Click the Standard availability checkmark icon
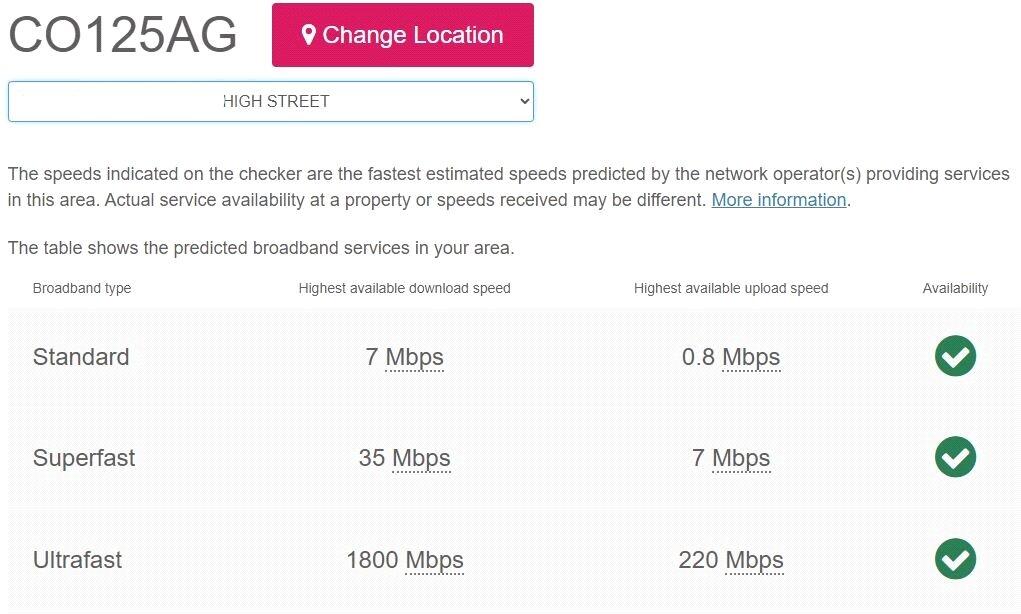Screen dimensions: 1021x614 pos(955,356)
